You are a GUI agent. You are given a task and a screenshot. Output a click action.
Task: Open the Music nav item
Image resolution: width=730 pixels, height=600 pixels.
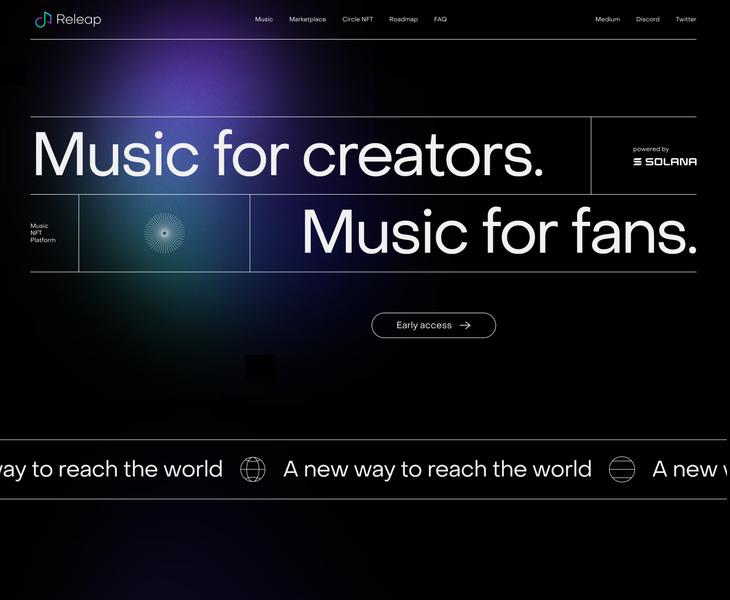coord(264,19)
